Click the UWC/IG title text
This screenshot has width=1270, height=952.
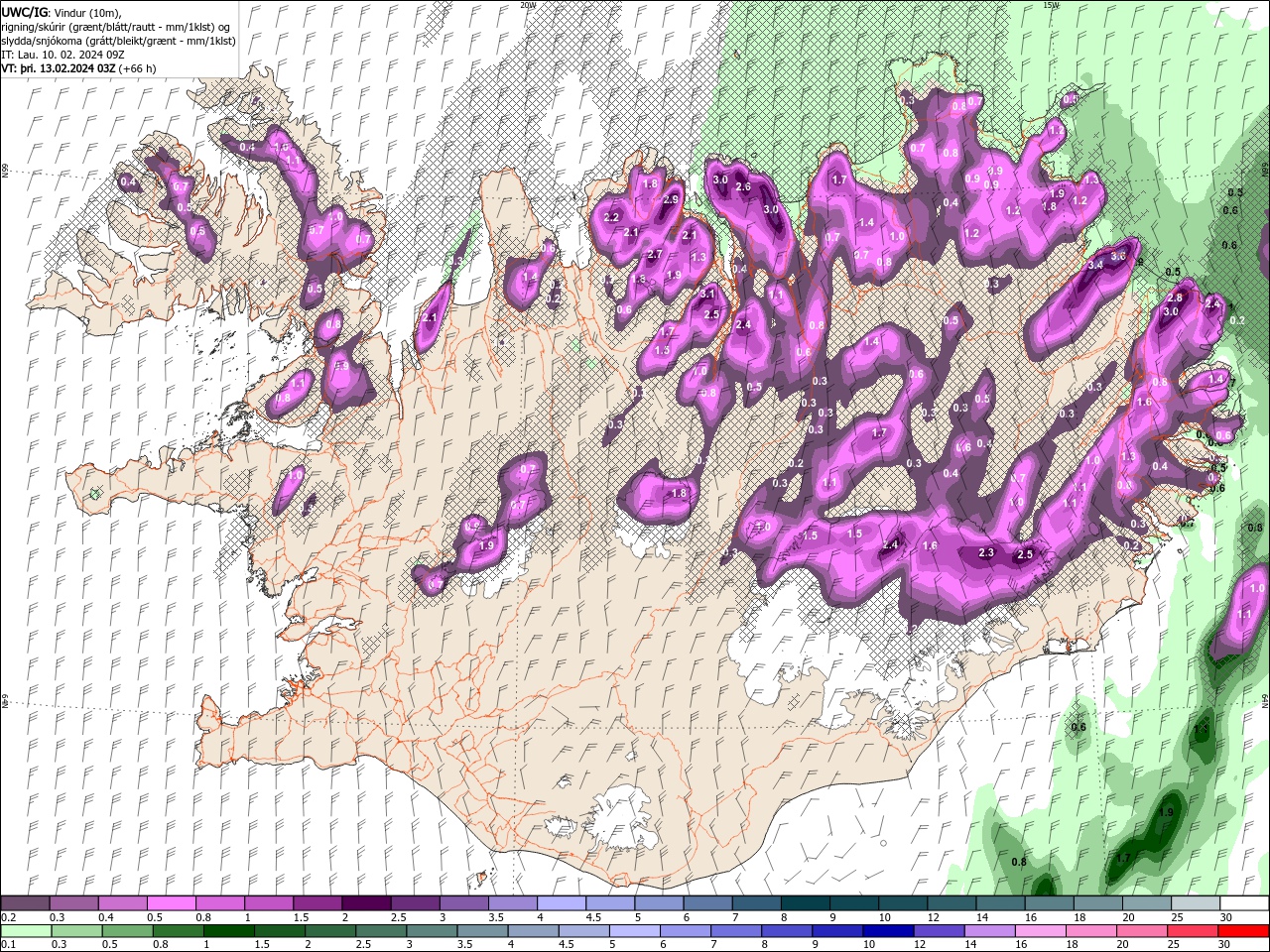24,12
